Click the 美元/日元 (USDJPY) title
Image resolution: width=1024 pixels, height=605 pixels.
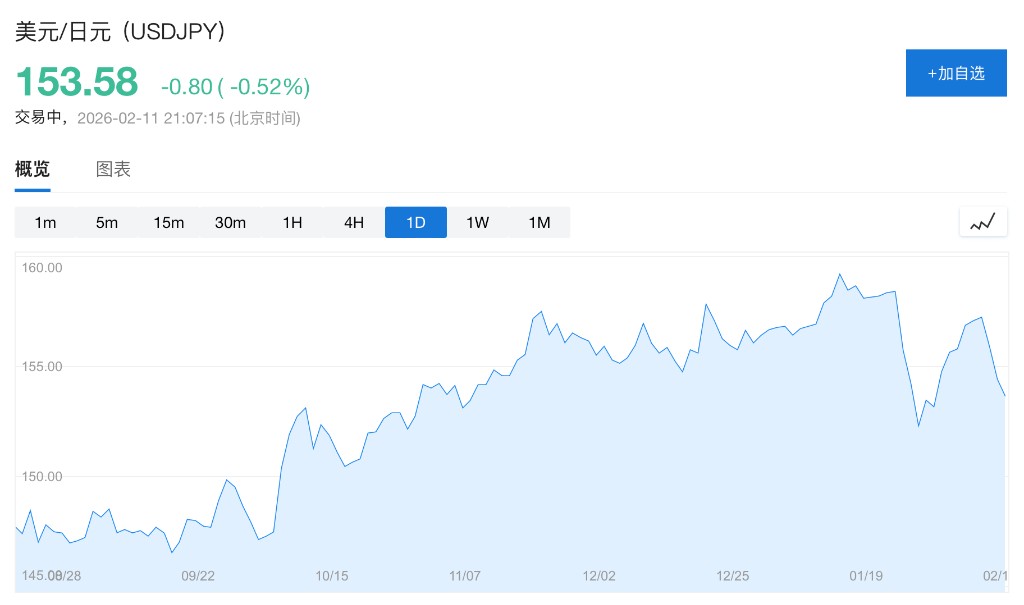pos(120,31)
